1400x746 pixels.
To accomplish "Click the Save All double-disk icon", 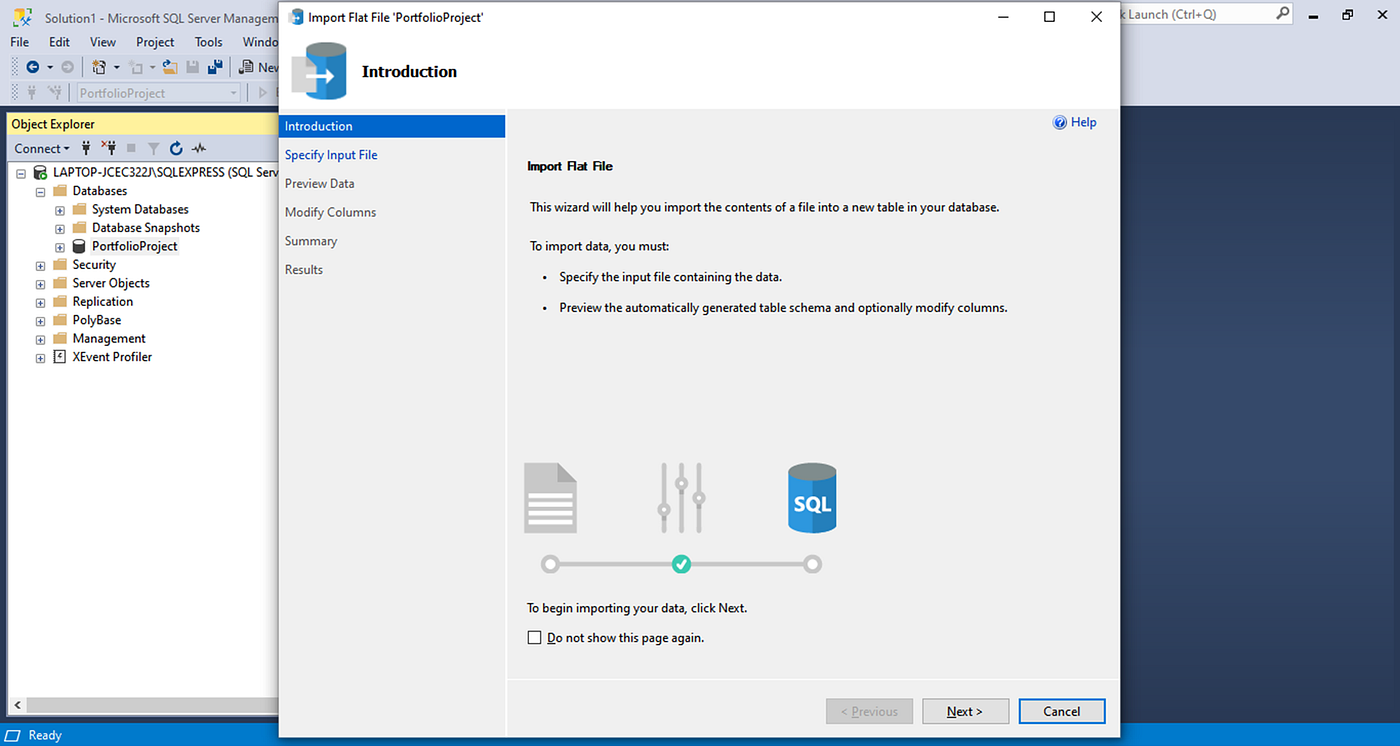I will pyautogui.click(x=215, y=67).
